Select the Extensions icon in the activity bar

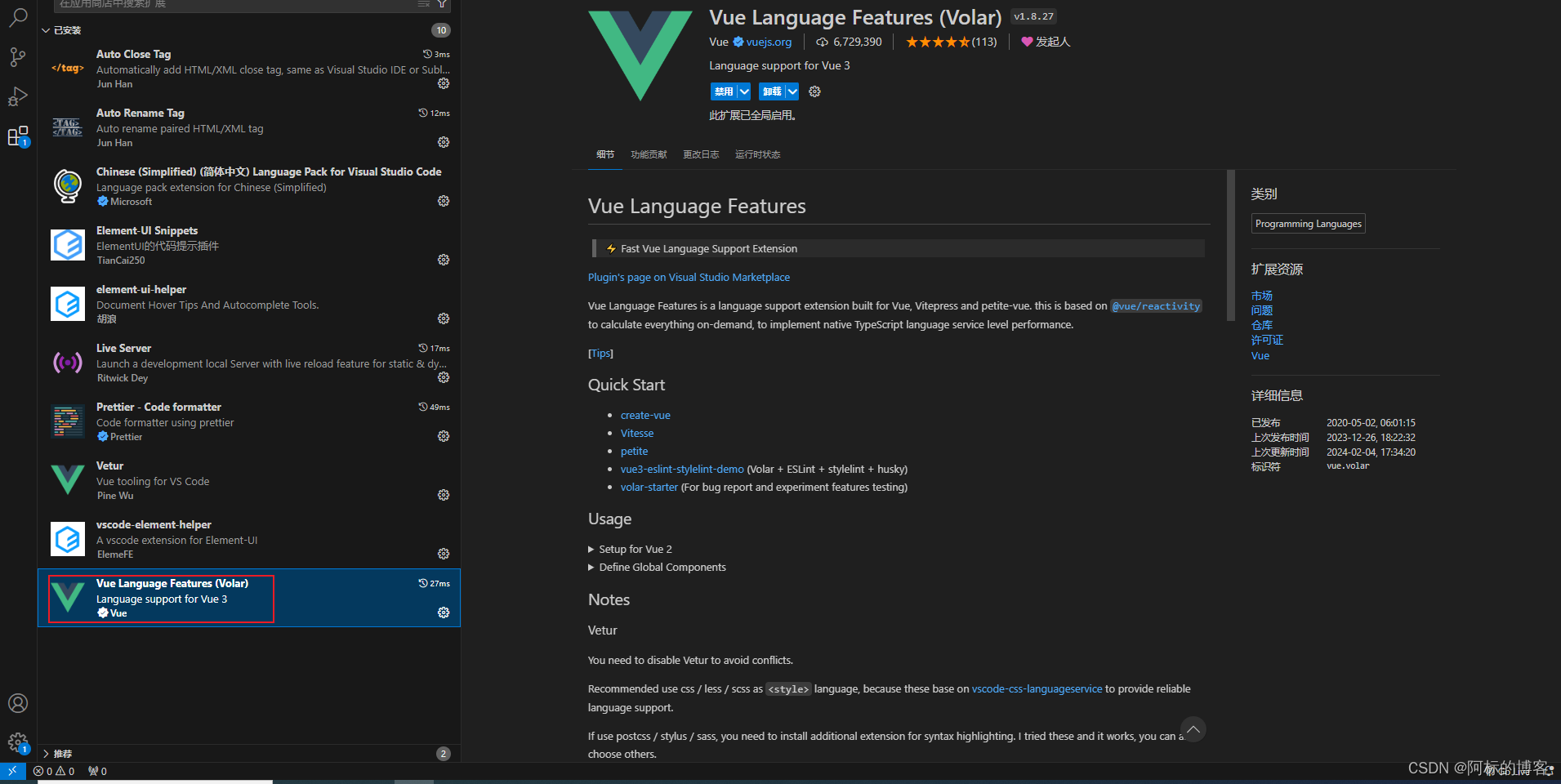(18, 136)
